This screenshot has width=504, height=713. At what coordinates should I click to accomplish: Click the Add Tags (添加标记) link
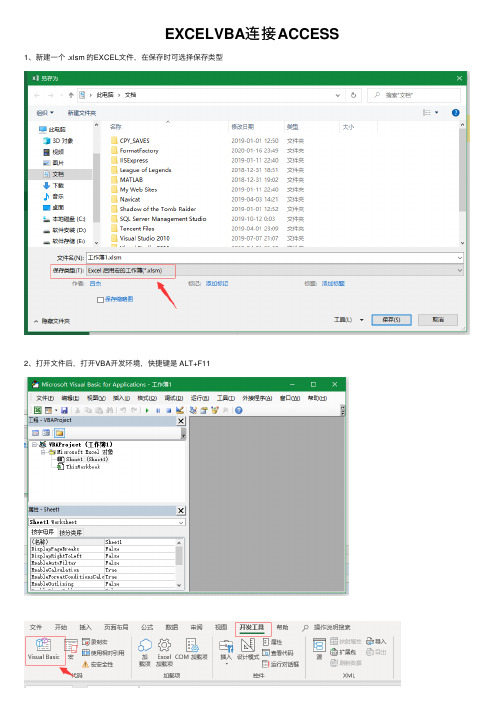[x=217, y=284]
